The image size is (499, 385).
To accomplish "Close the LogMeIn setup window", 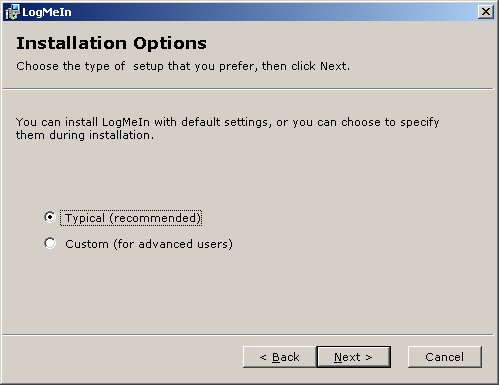I will pyautogui.click(x=486, y=12).
